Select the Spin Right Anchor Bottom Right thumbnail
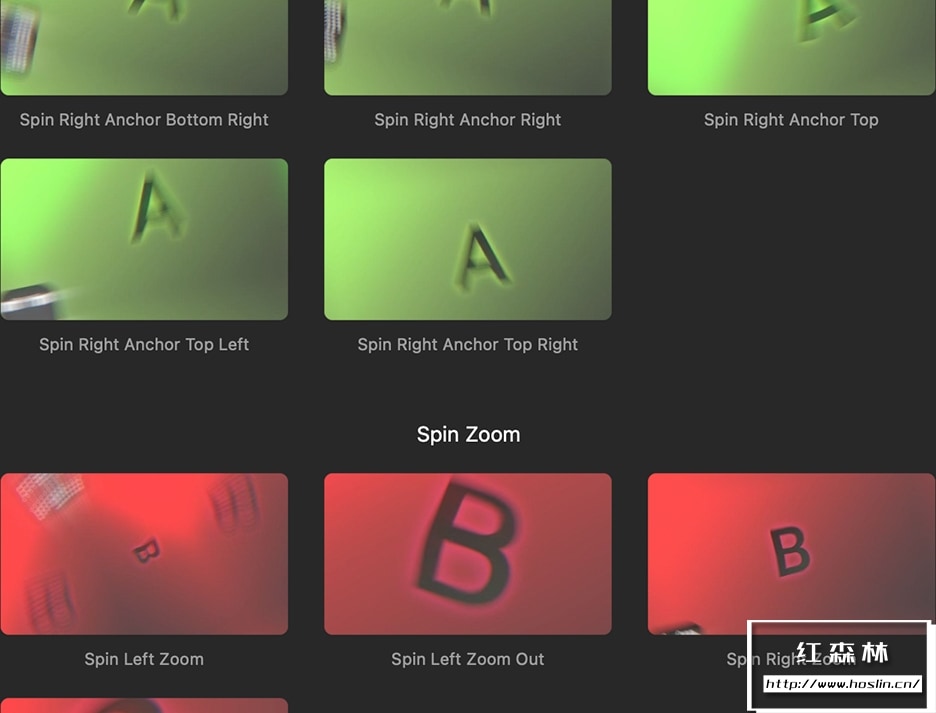 (144, 47)
